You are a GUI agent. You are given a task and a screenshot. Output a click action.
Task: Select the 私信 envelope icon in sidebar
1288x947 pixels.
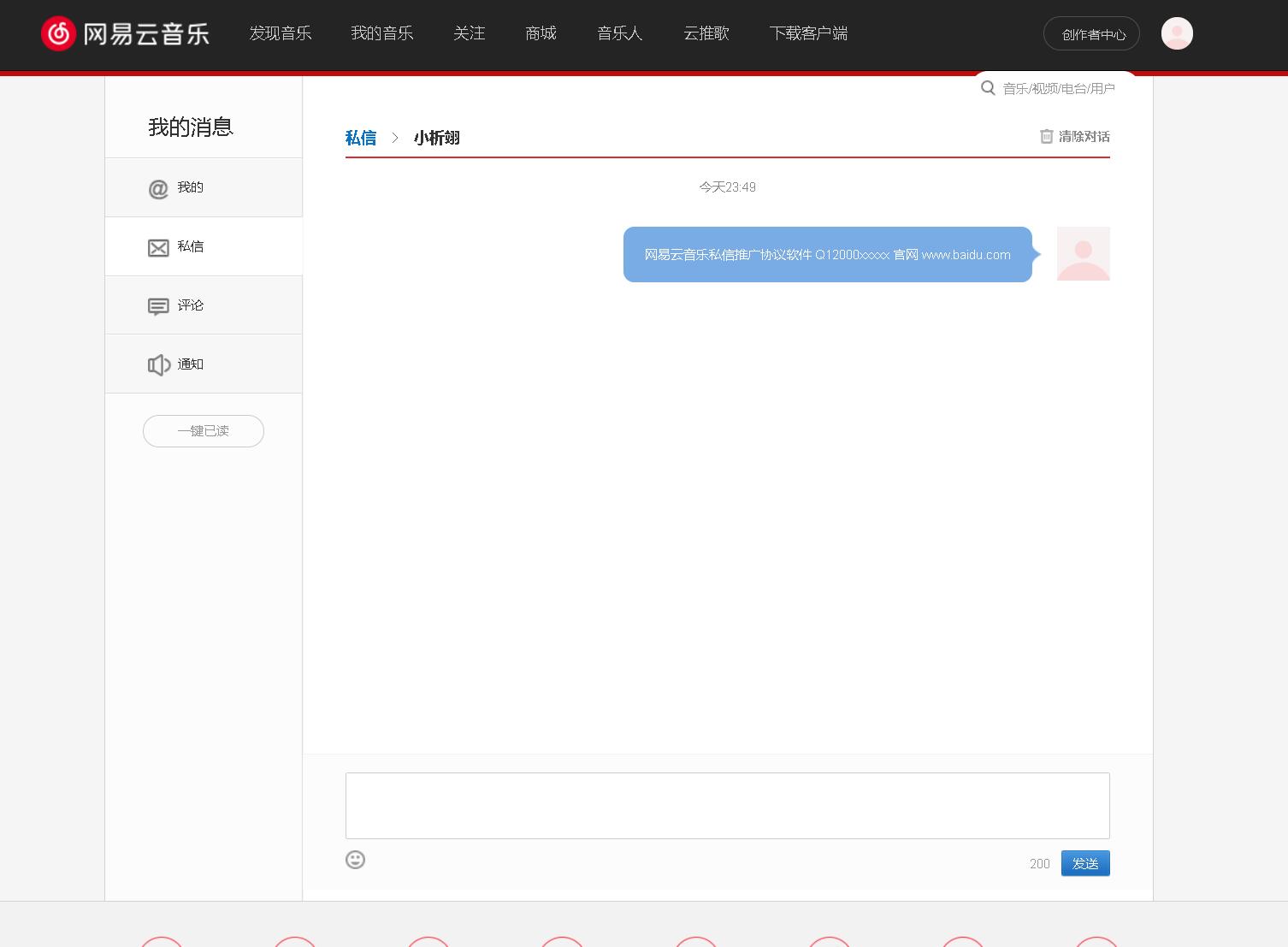pos(158,247)
